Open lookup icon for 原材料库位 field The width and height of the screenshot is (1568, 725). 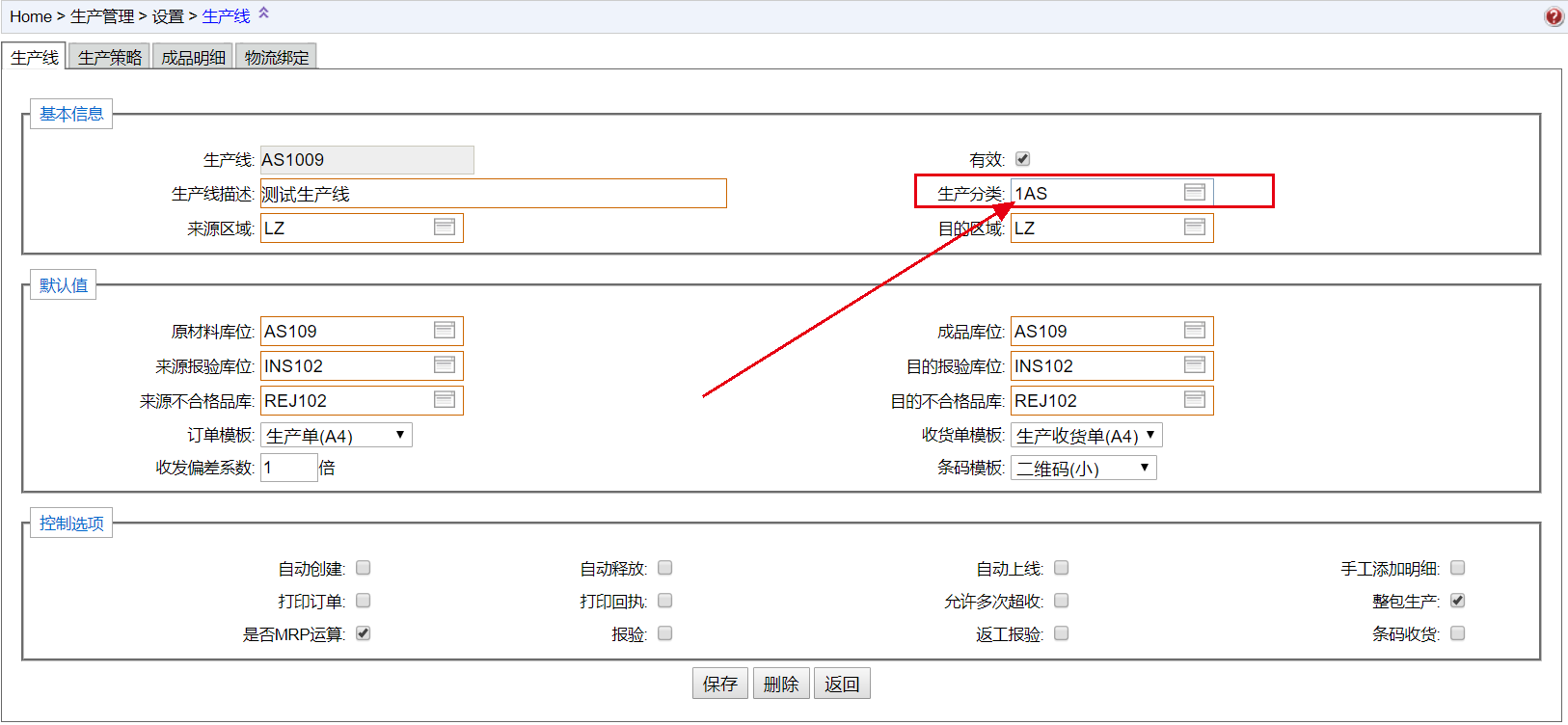point(445,330)
